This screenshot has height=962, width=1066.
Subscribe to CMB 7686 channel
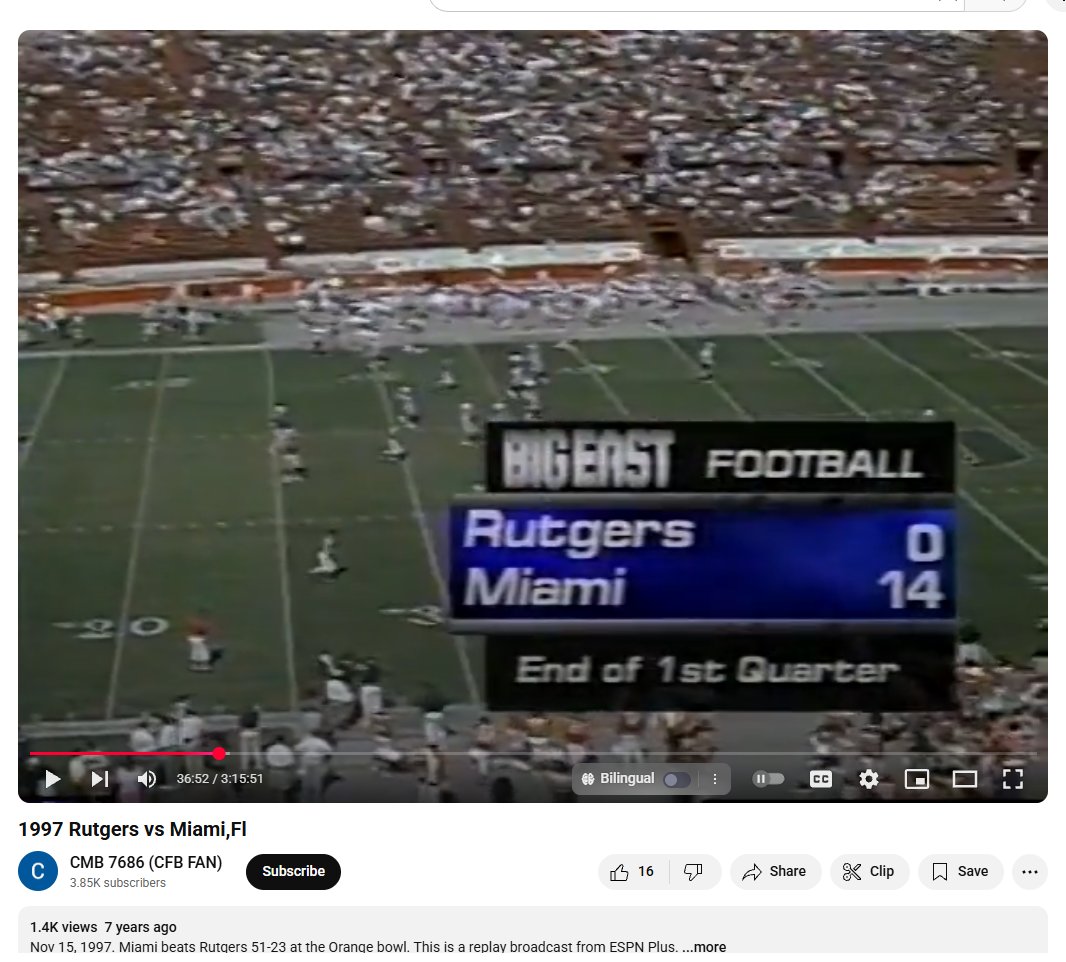tap(293, 872)
